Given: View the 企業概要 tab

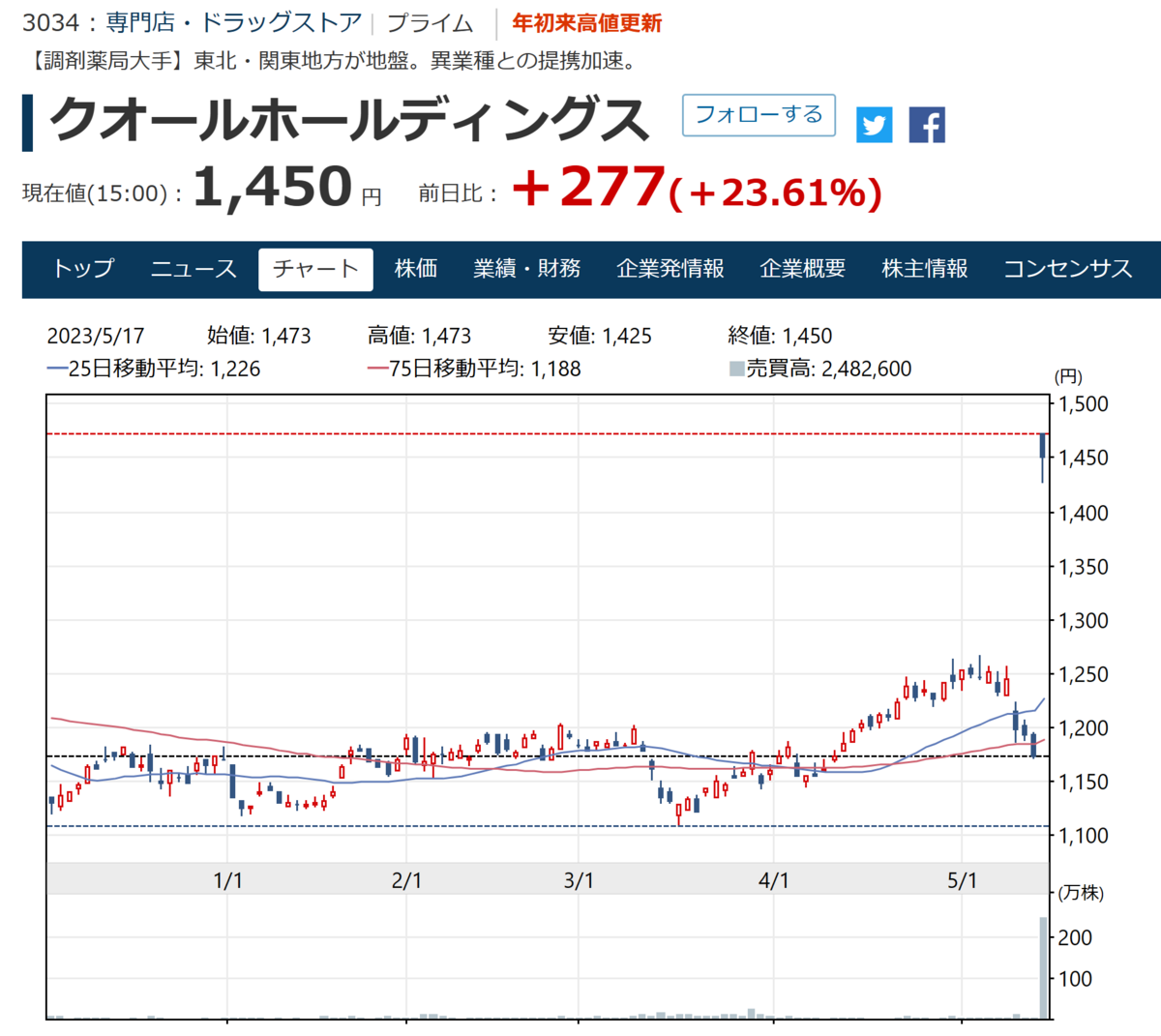Looking at the screenshot, I should pos(803,269).
